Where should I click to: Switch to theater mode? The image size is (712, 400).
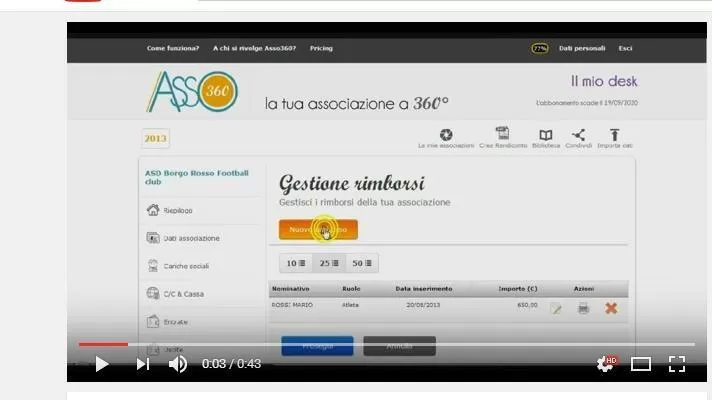[x=641, y=364]
